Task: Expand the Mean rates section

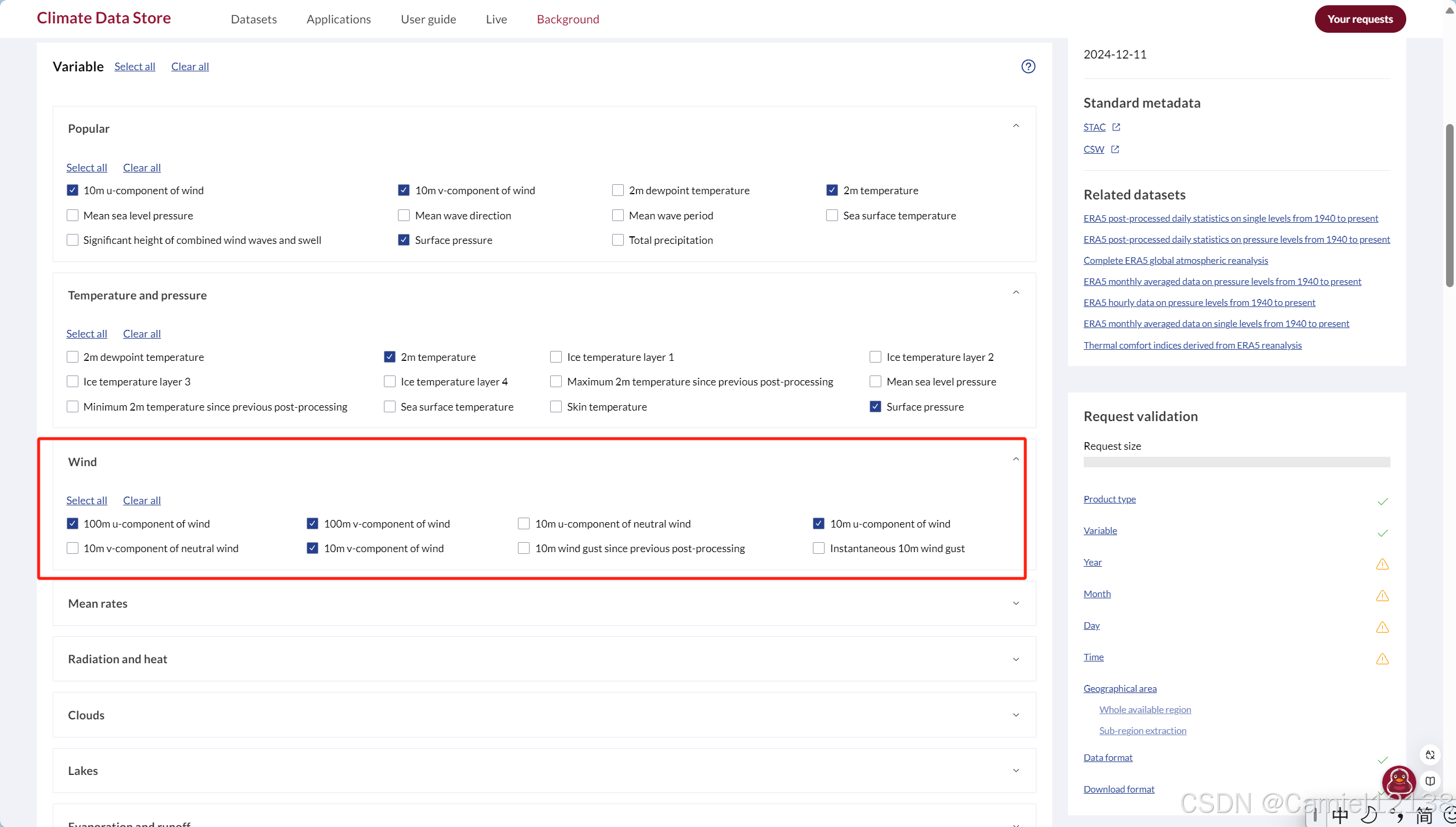Action: (x=1016, y=604)
